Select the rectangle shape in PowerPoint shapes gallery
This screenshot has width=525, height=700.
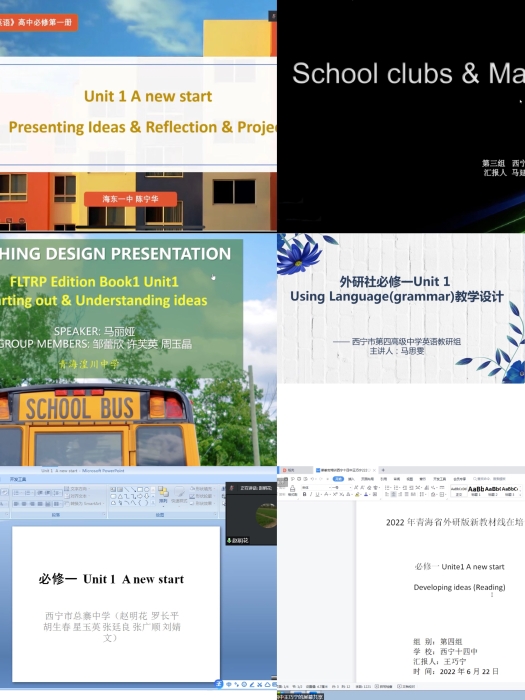point(140,489)
